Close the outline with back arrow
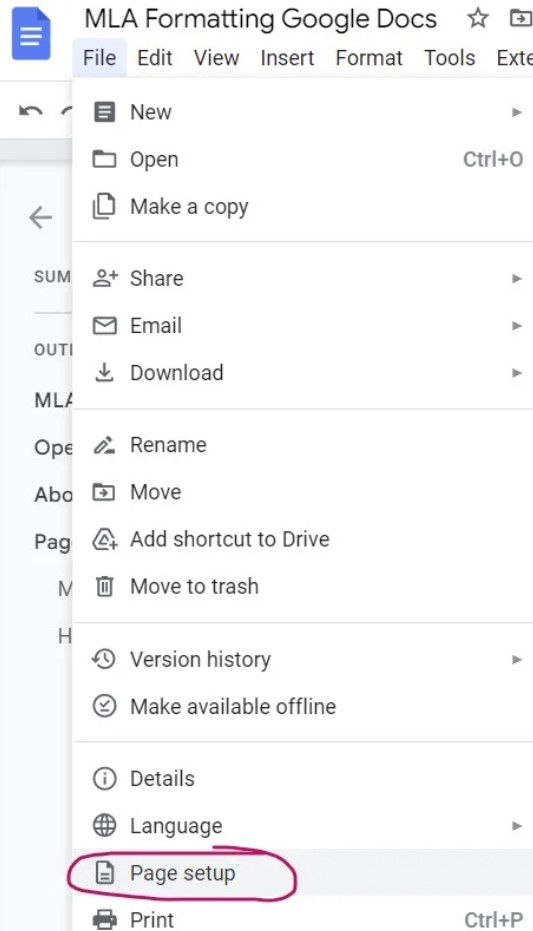 pyautogui.click(x=41, y=217)
